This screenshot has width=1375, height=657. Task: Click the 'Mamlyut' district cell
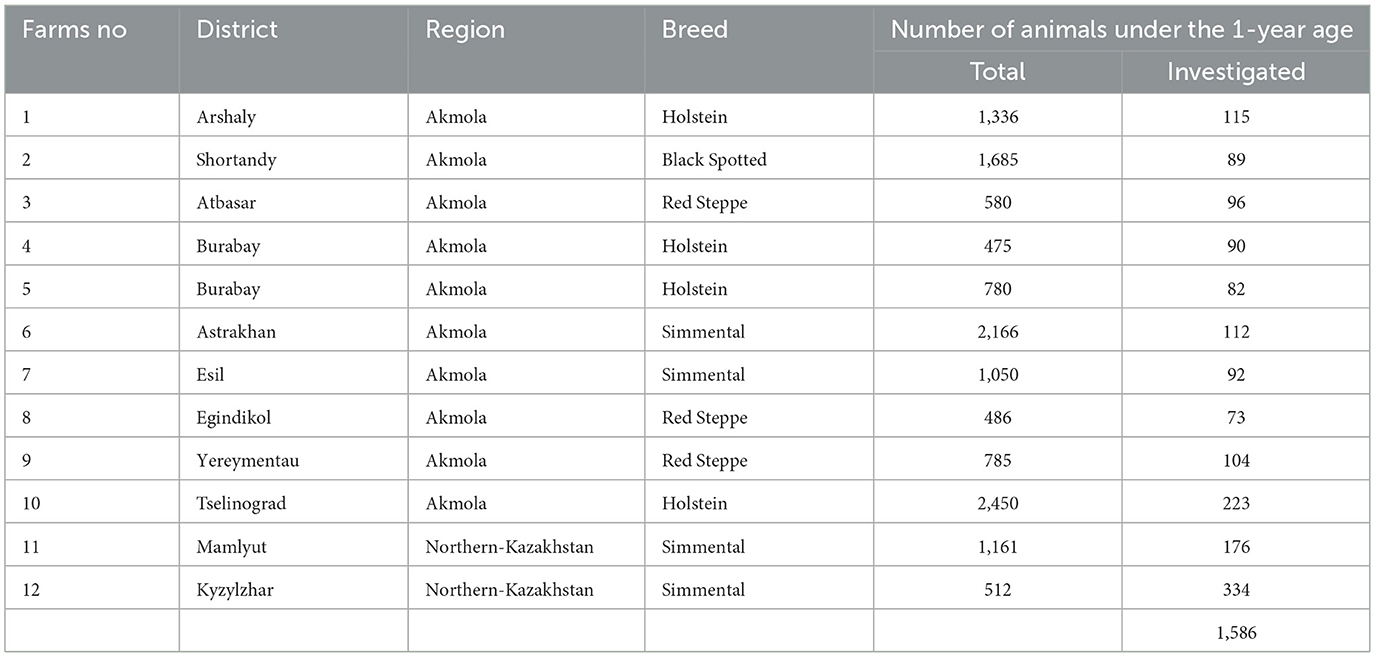[x=229, y=547]
